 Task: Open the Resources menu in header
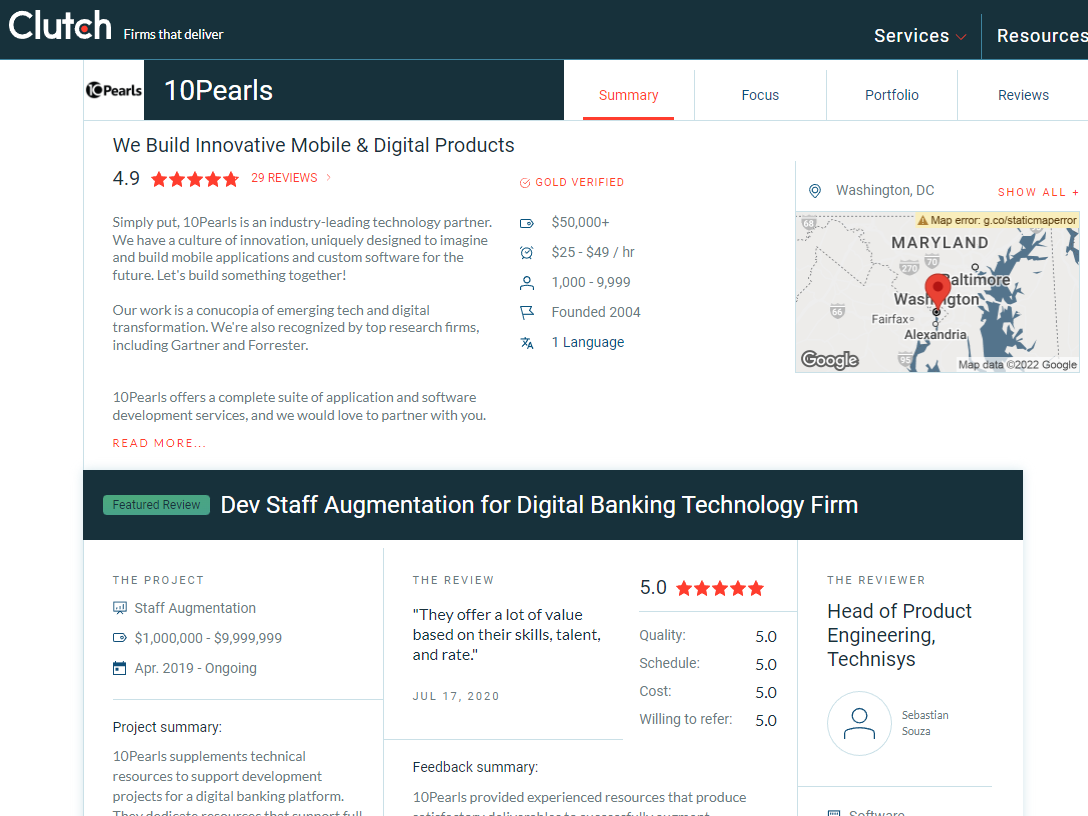tap(1041, 36)
